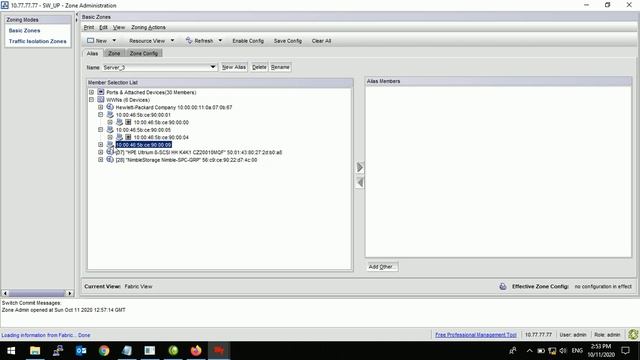Screen dimensions: 640x360
Task: Switch to the Zone Config tab
Action: (x=144, y=53)
